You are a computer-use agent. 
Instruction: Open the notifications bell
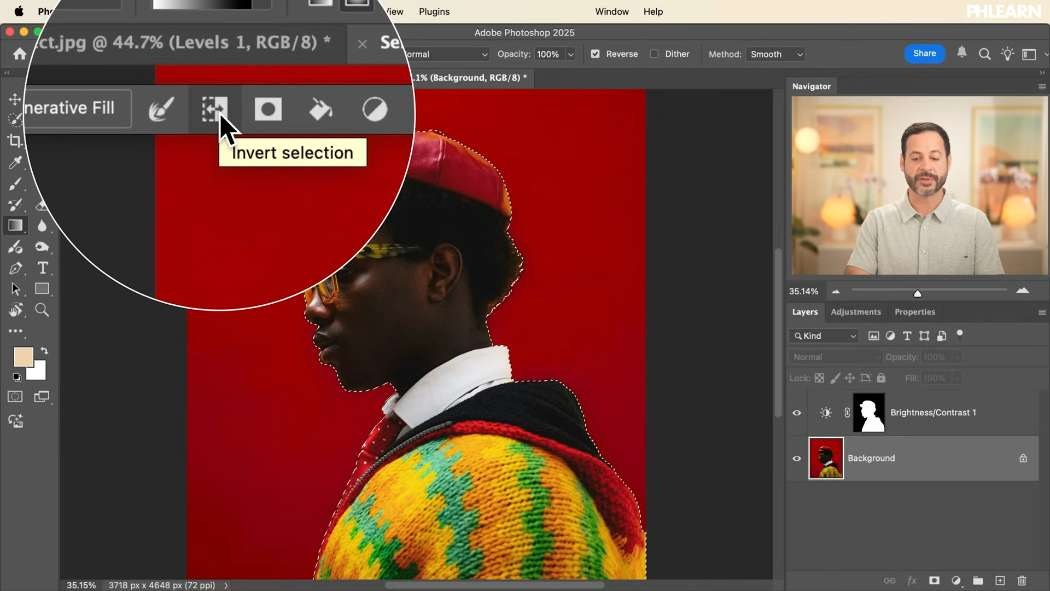point(962,53)
